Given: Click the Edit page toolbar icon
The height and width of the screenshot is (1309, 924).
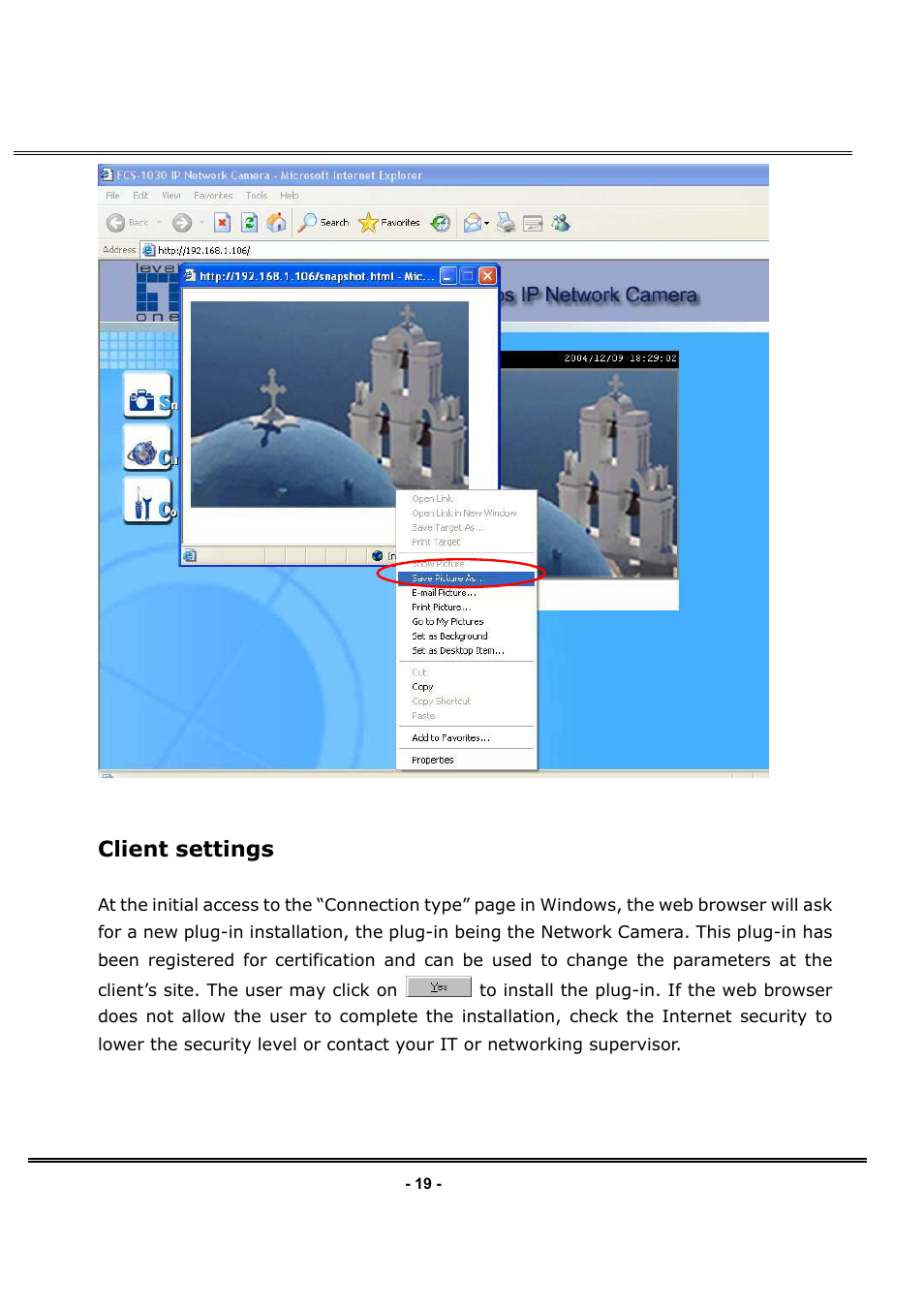Looking at the screenshot, I should (x=533, y=223).
